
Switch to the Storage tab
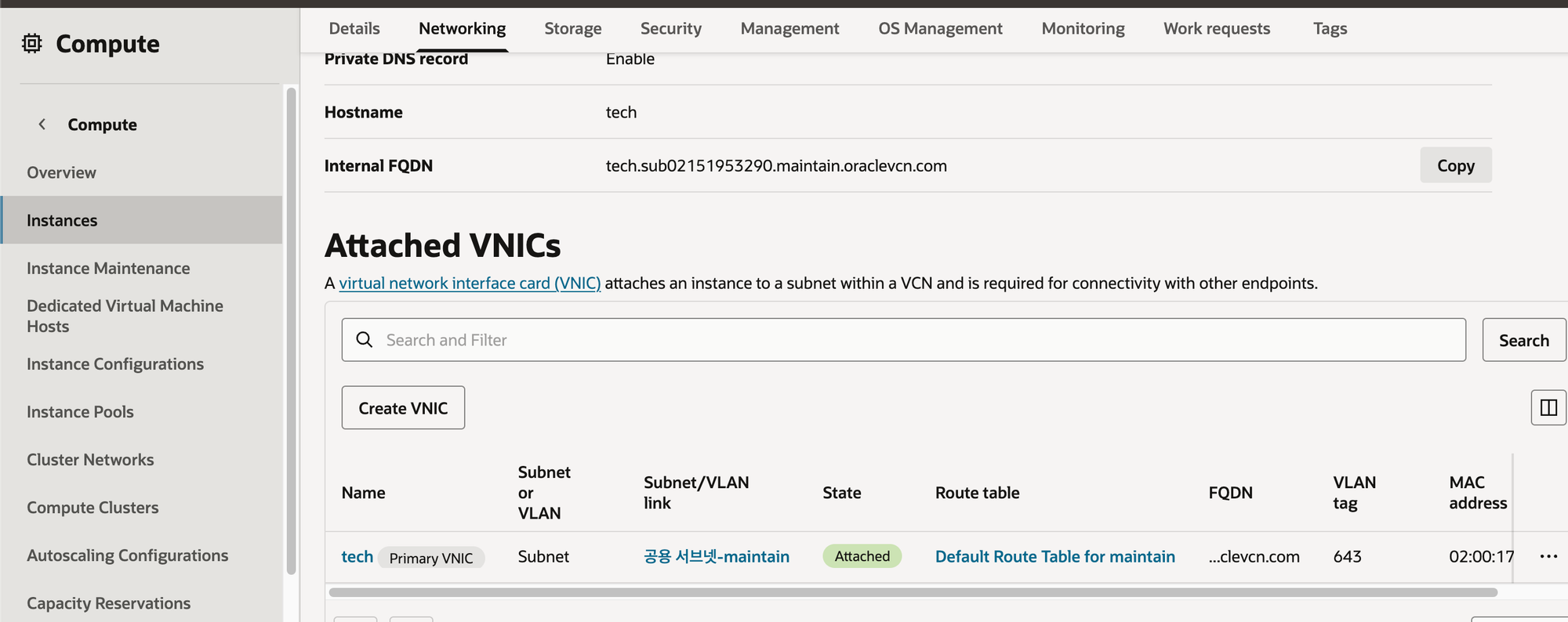572,29
